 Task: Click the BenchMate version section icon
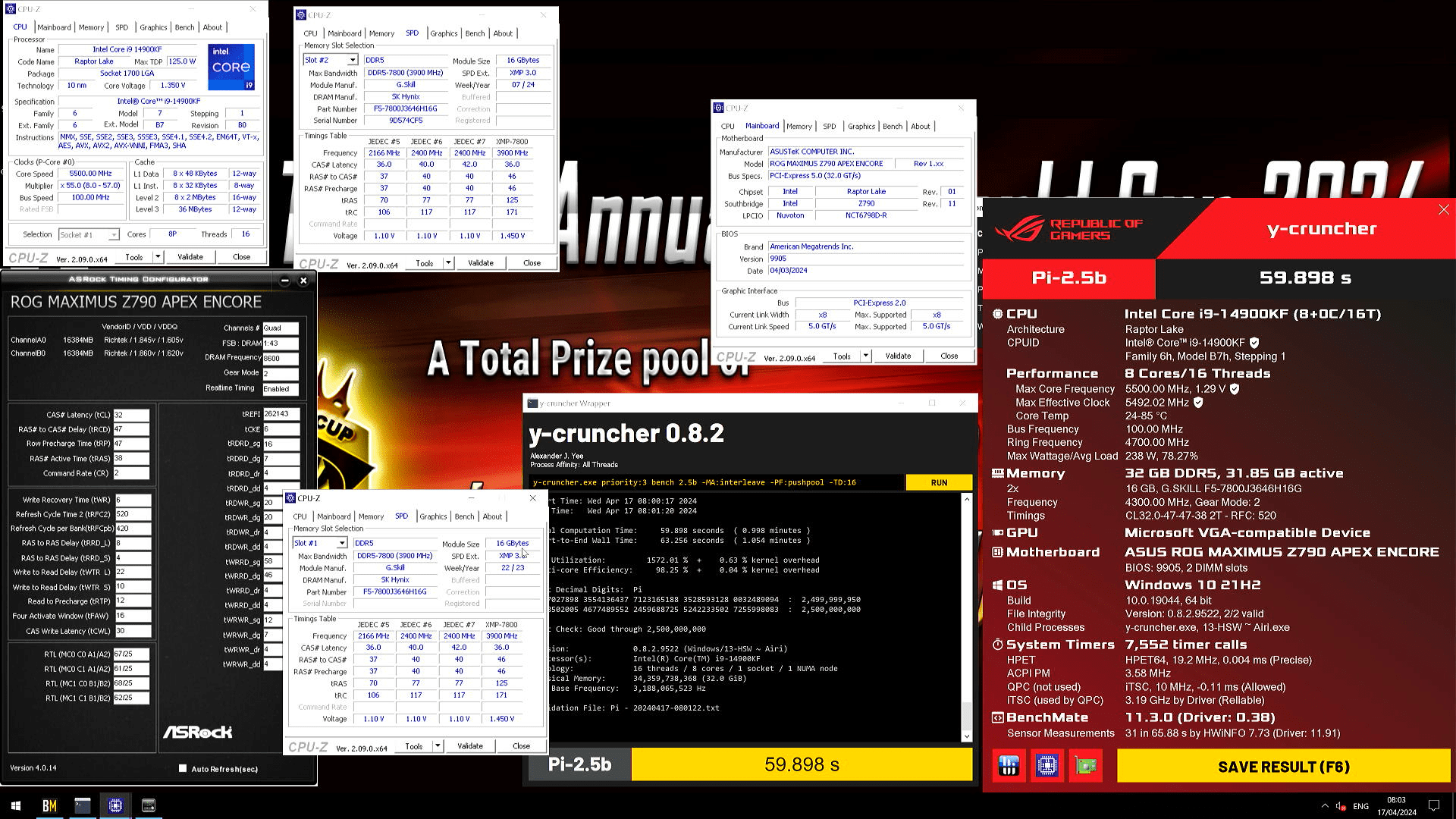pos(998,717)
